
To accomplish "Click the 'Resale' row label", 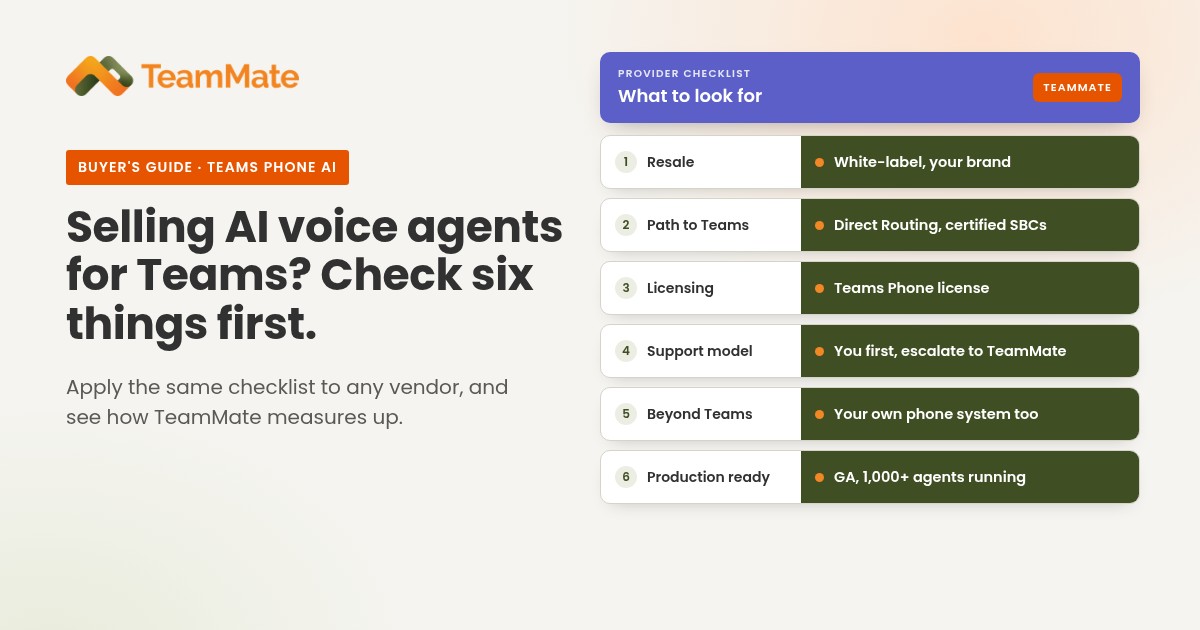I will click(670, 162).
